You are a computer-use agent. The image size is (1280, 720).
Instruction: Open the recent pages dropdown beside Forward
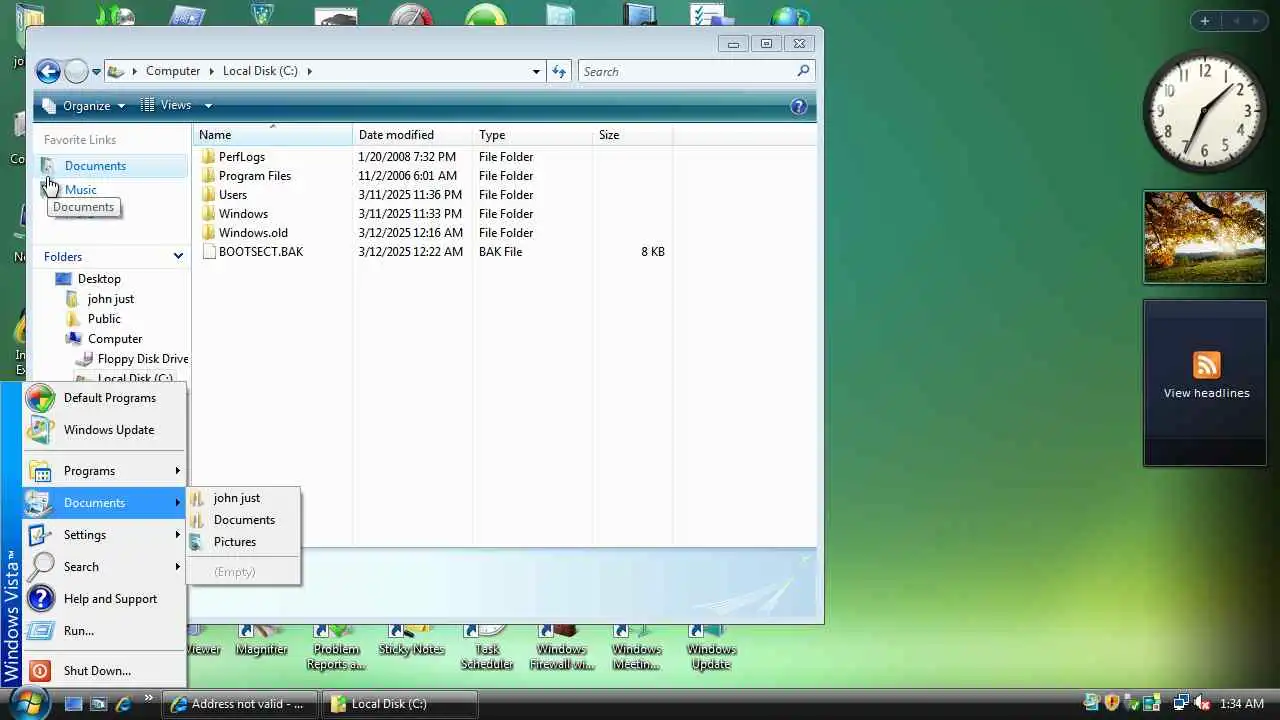pyautogui.click(x=97, y=72)
